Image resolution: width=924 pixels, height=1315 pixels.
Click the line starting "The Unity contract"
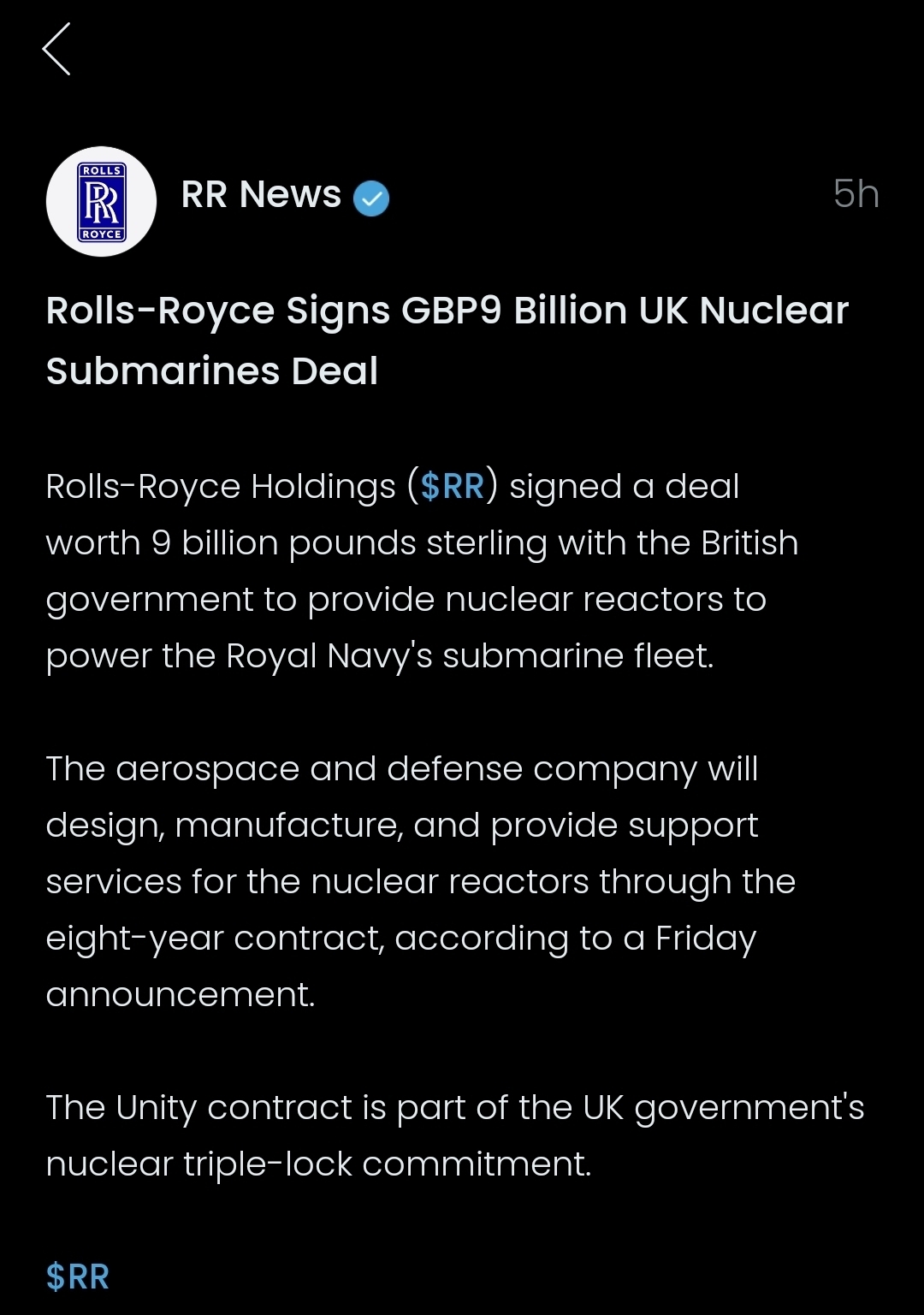454,1108
